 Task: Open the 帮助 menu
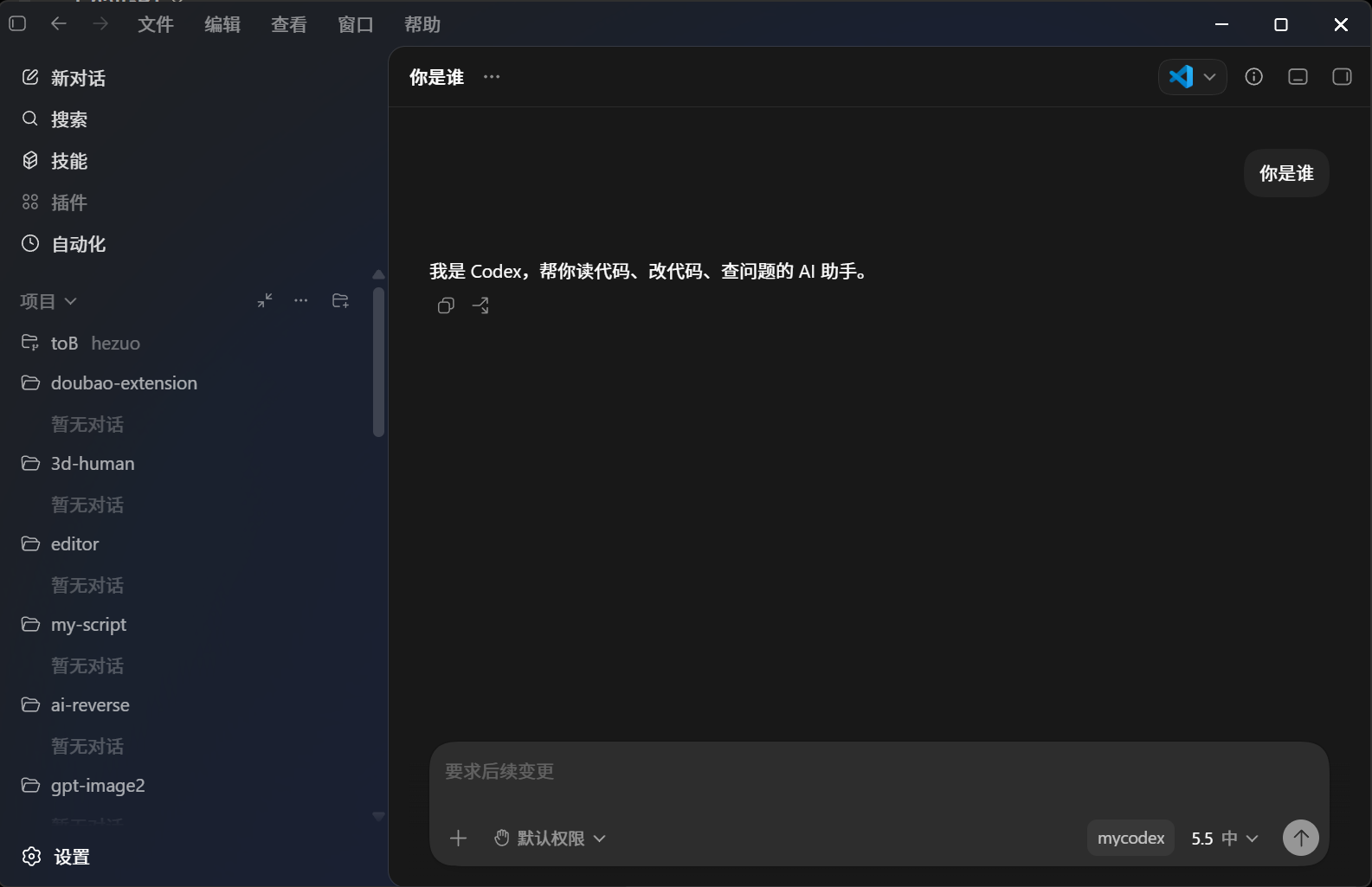pyautogui.click(x=422, y=24)
